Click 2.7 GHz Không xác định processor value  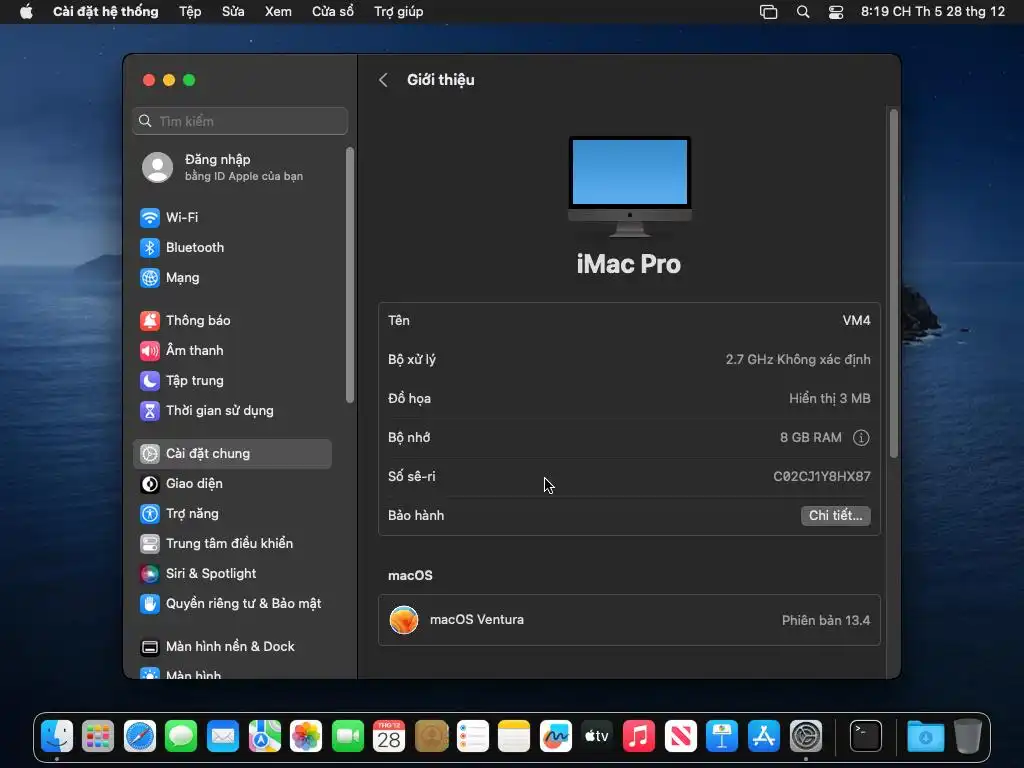pos(797,360)
